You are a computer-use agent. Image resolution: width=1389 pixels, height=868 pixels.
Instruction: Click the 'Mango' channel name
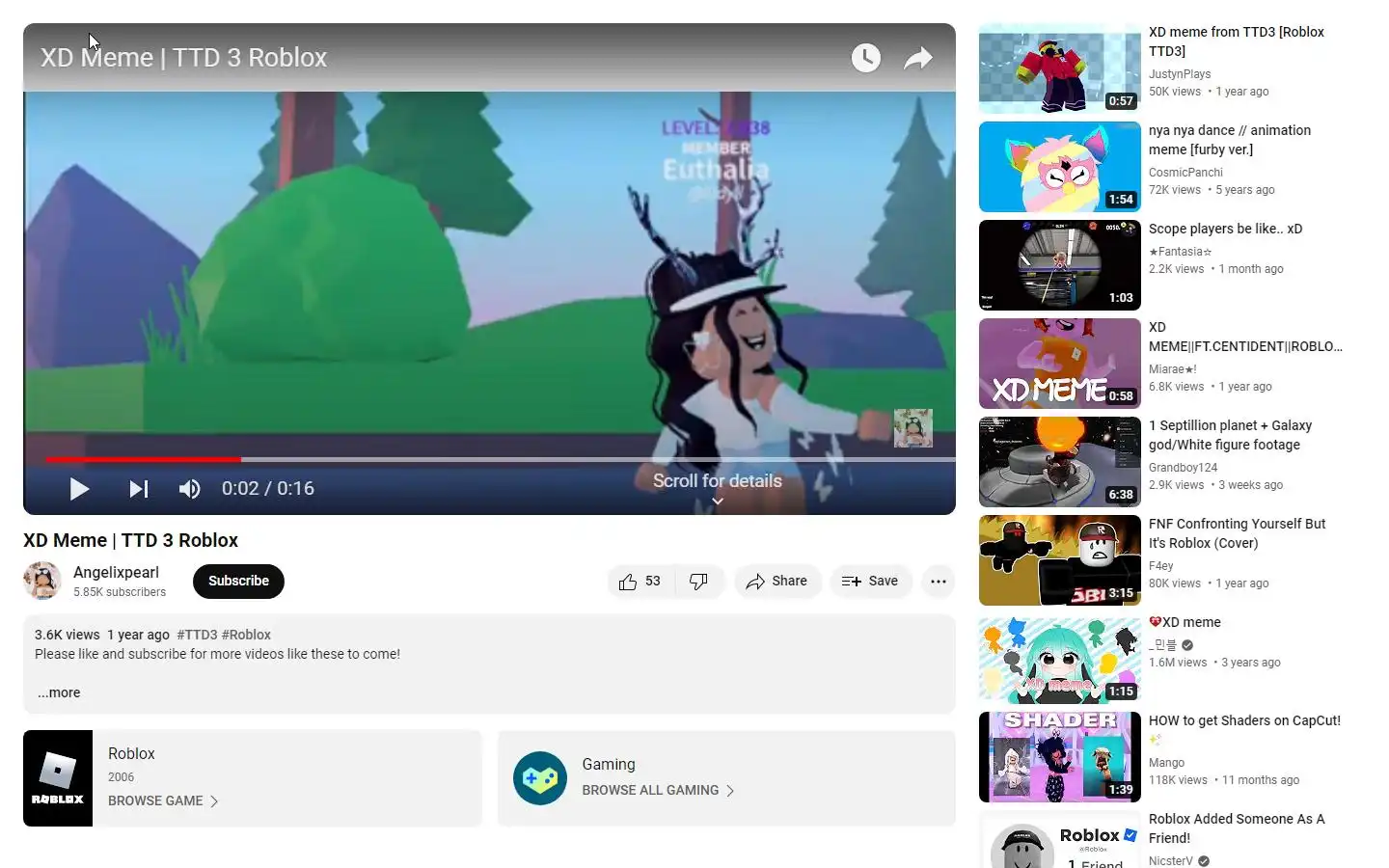1166,763
